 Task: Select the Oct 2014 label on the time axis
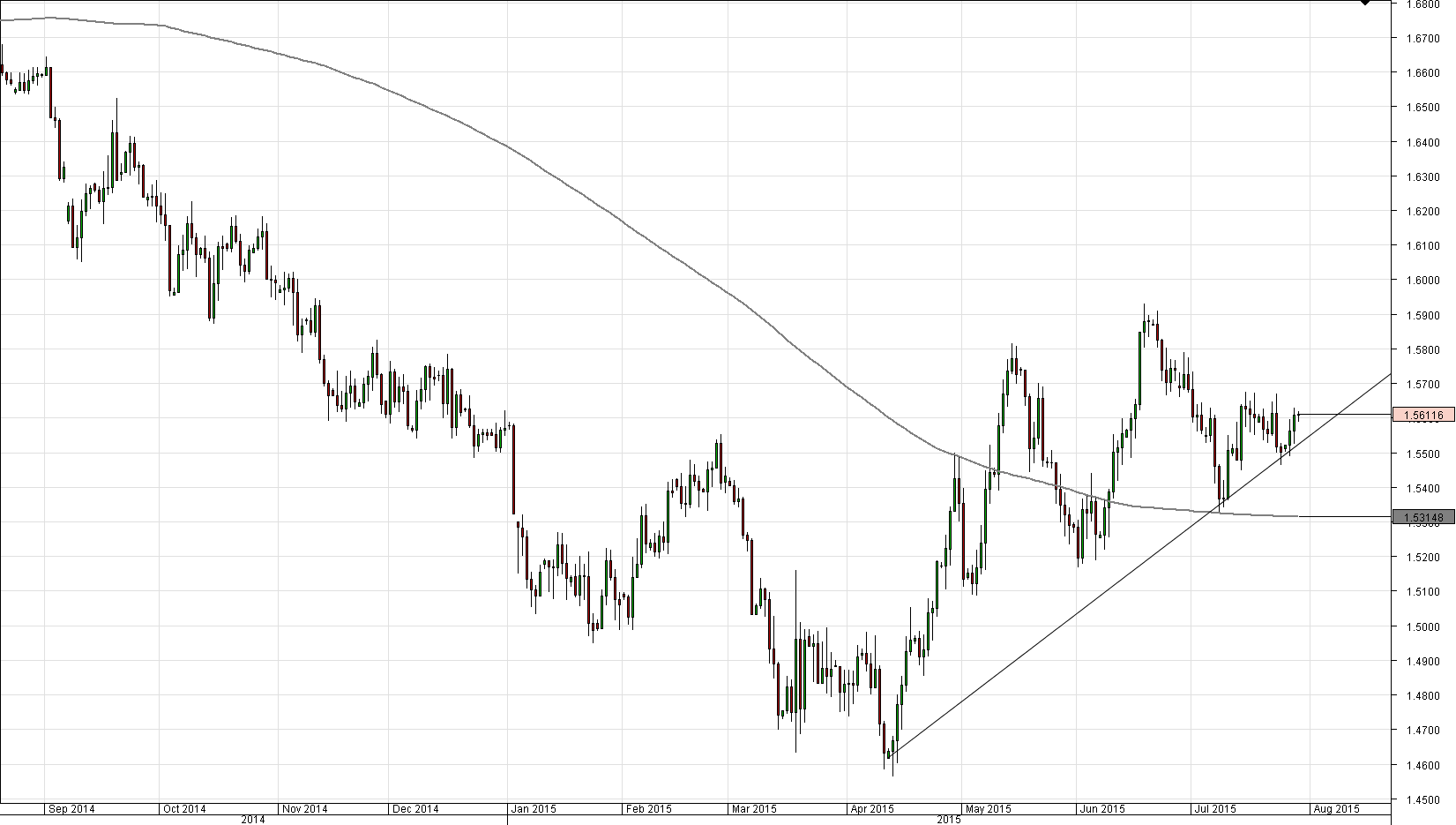(x=184, y=808)
